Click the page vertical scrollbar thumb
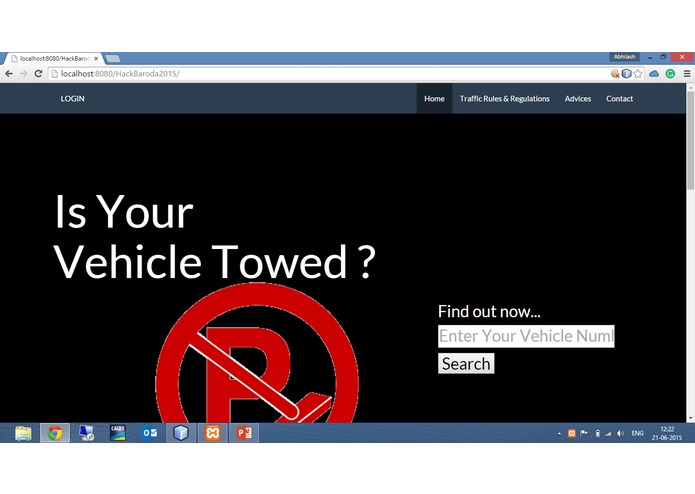Viewport: 695px width, 494px height. tap(691, 140)
